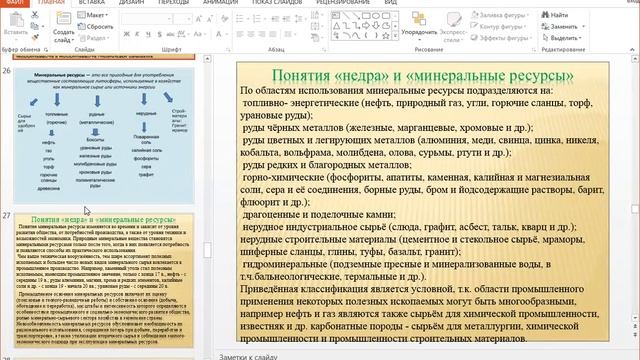Select the rectangle shape in the gallery

pos(366,16)
